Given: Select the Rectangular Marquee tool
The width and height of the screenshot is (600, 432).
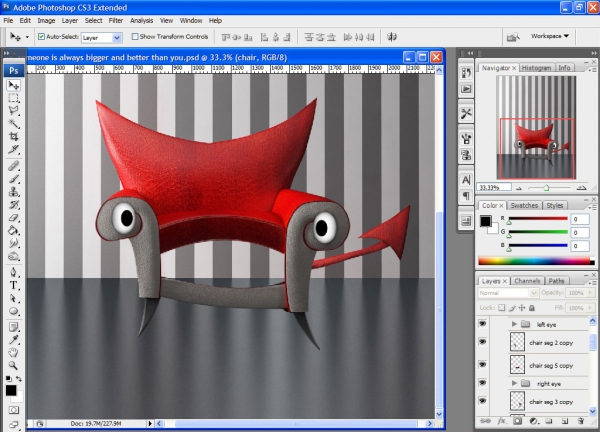Looking at the screenshot, I should [x=14, y=98].
